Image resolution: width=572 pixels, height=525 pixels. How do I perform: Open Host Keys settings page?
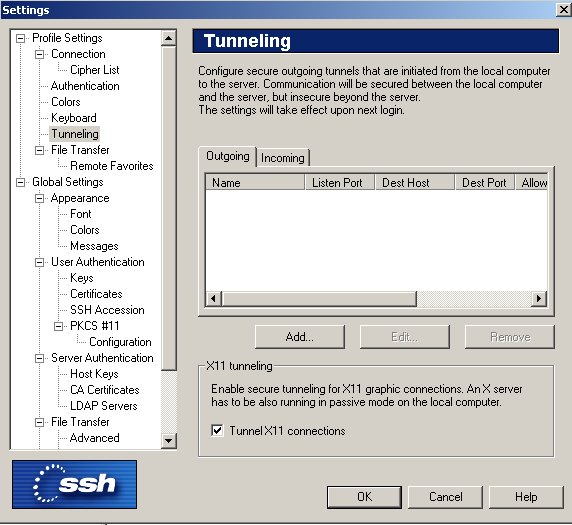tap(94, 374)
